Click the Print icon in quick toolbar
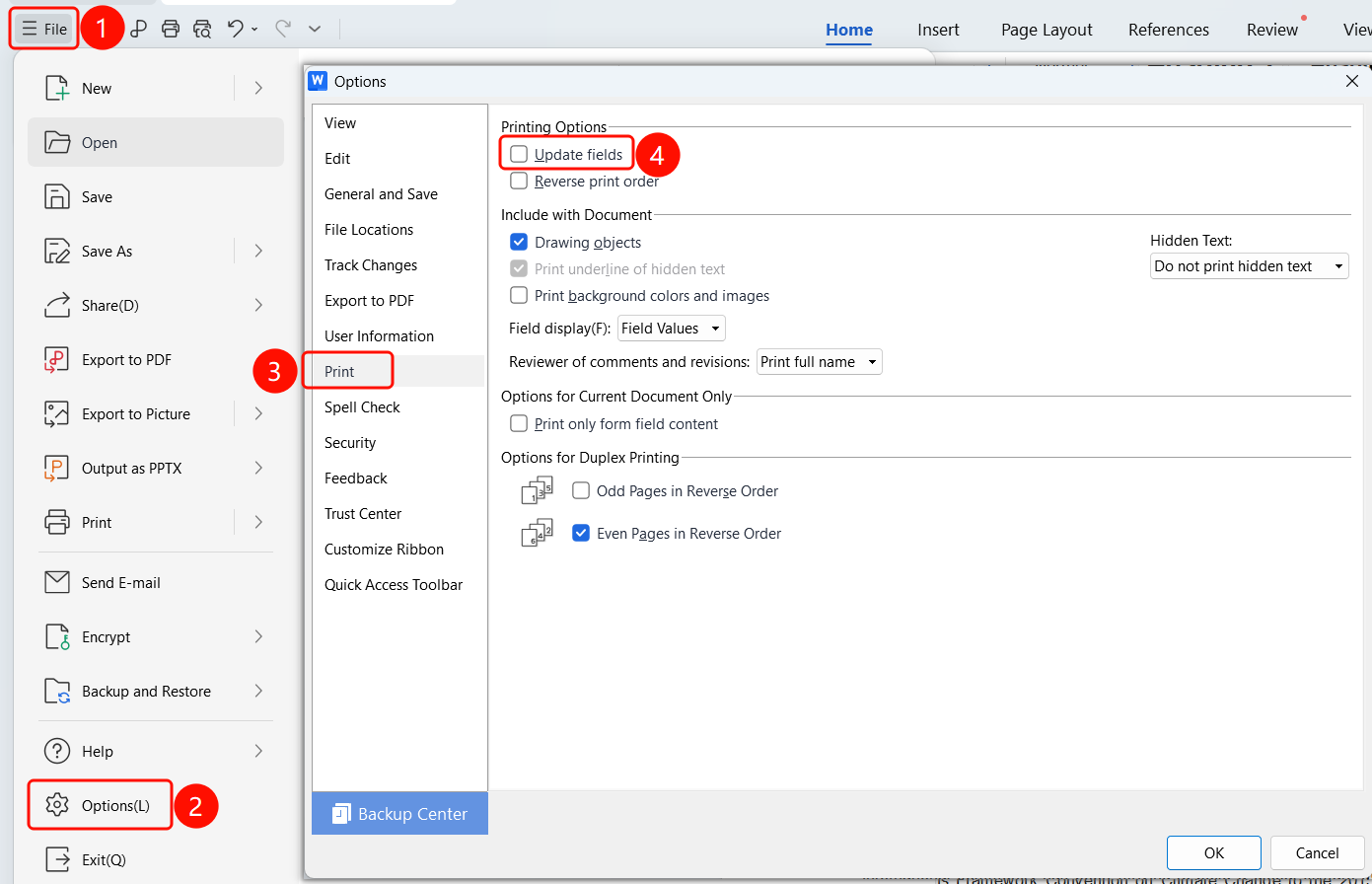The width and height of the screenshot is (1372, 884). (171, 29)
